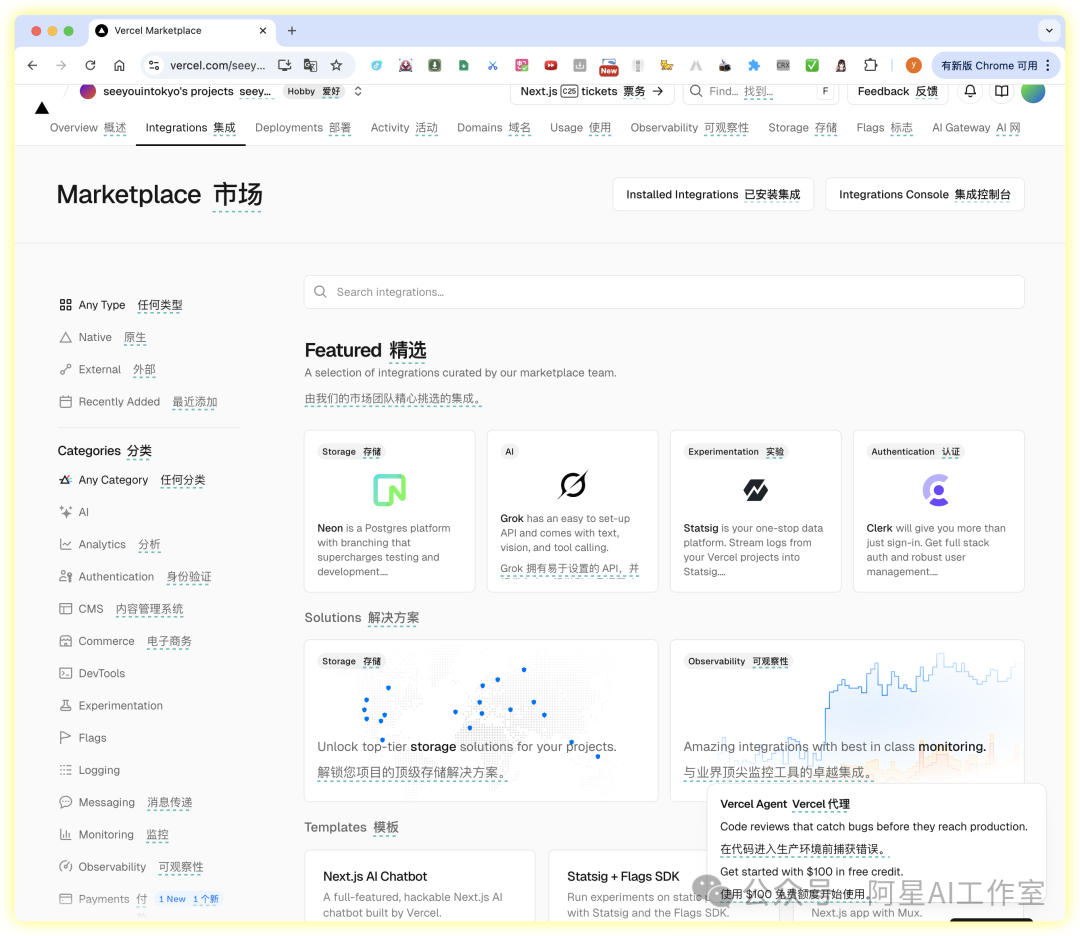Select the CMS category
Viewport: 1080px width, 936px height.
[121, 609]
